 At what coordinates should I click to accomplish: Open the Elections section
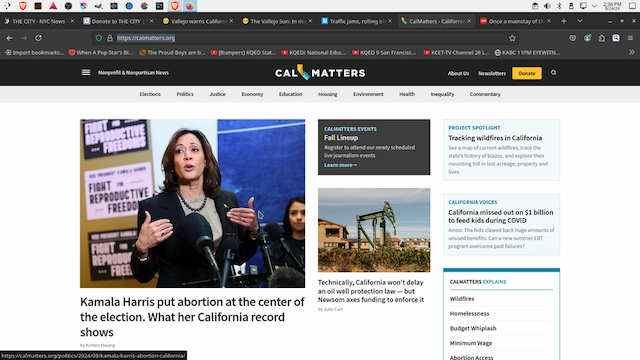tap(150, 94)
